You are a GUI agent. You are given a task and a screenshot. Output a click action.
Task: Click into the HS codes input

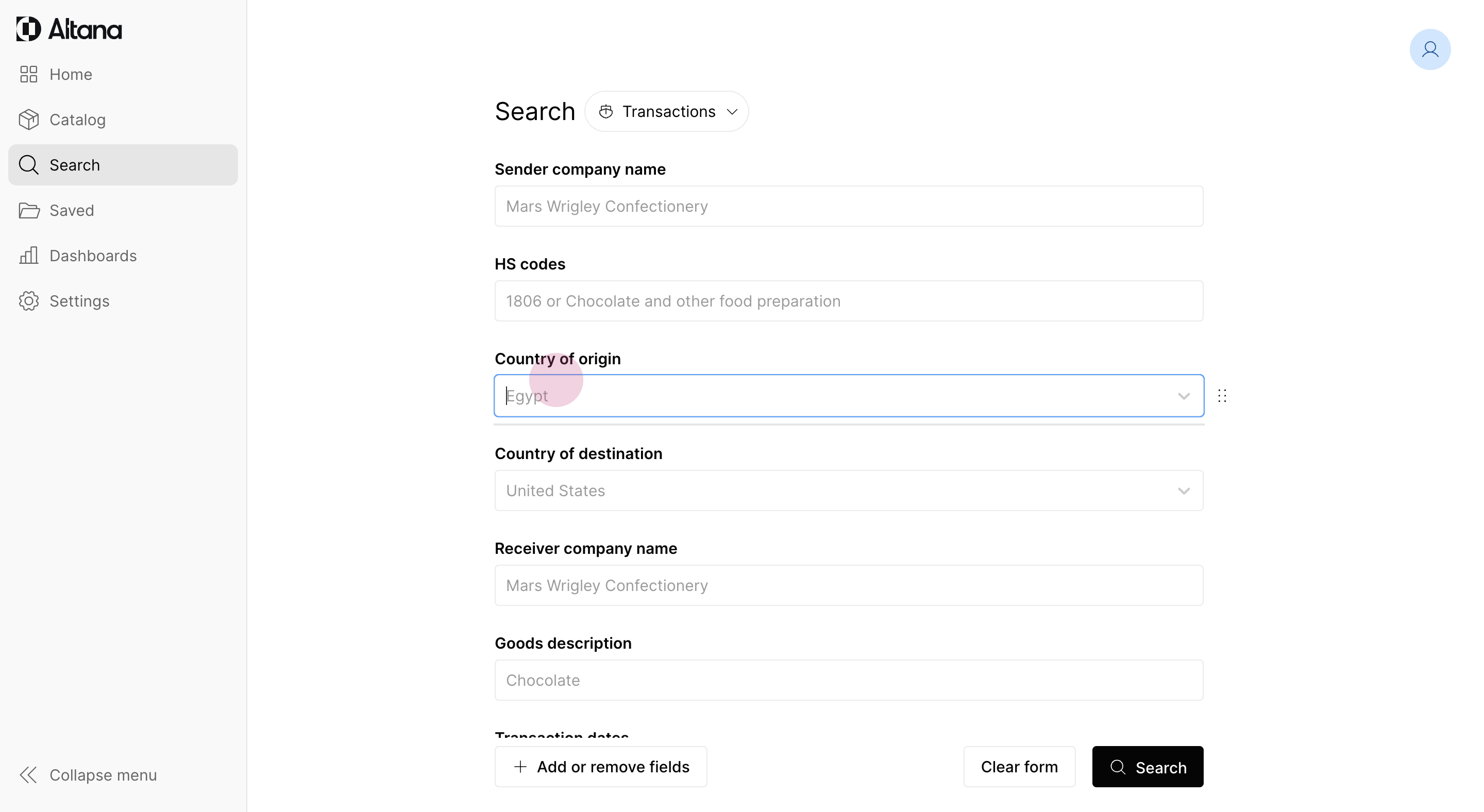pyautogui.click(x=848, y=301)
